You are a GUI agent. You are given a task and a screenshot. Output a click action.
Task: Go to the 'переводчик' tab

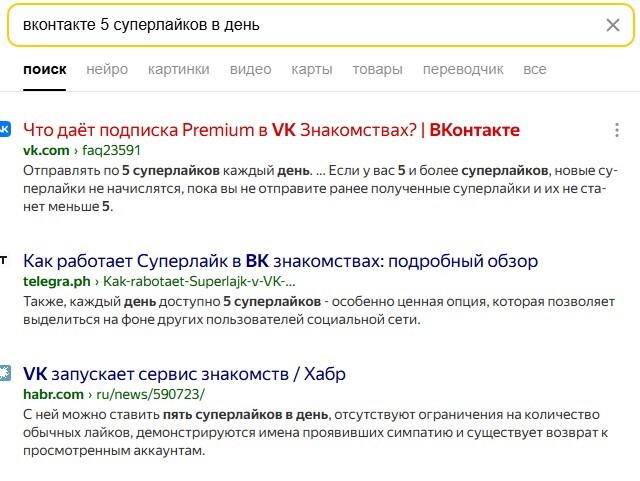(x=463, y=69)
